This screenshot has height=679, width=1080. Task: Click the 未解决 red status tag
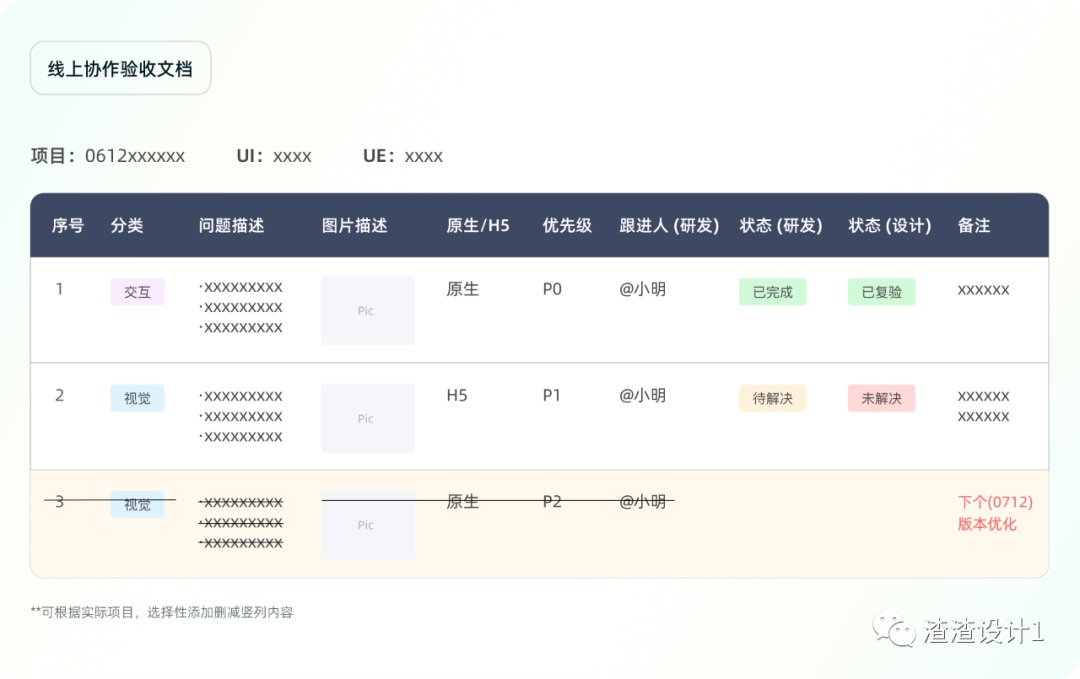(x=881, y=398)
